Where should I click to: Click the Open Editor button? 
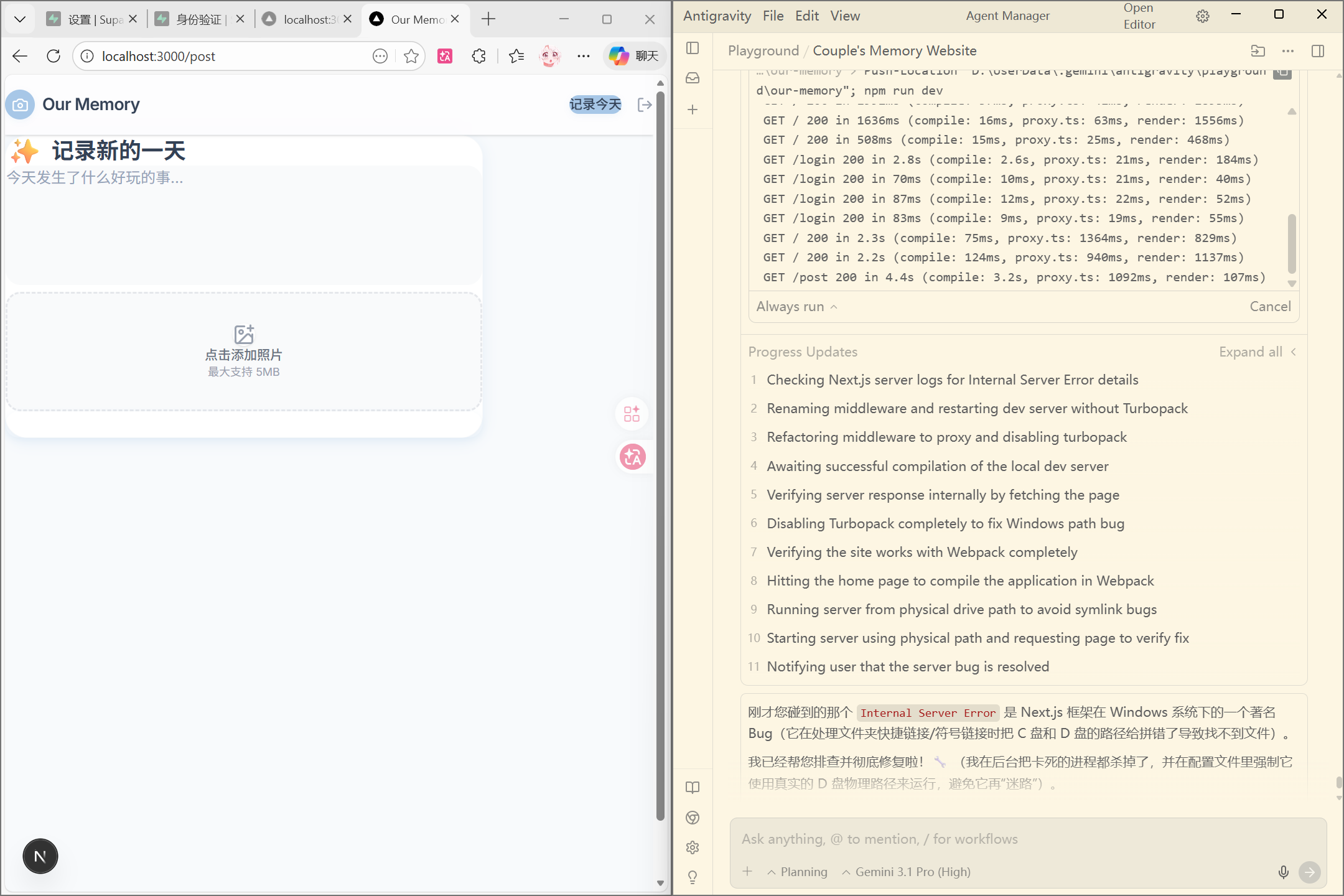(1139, 16)
